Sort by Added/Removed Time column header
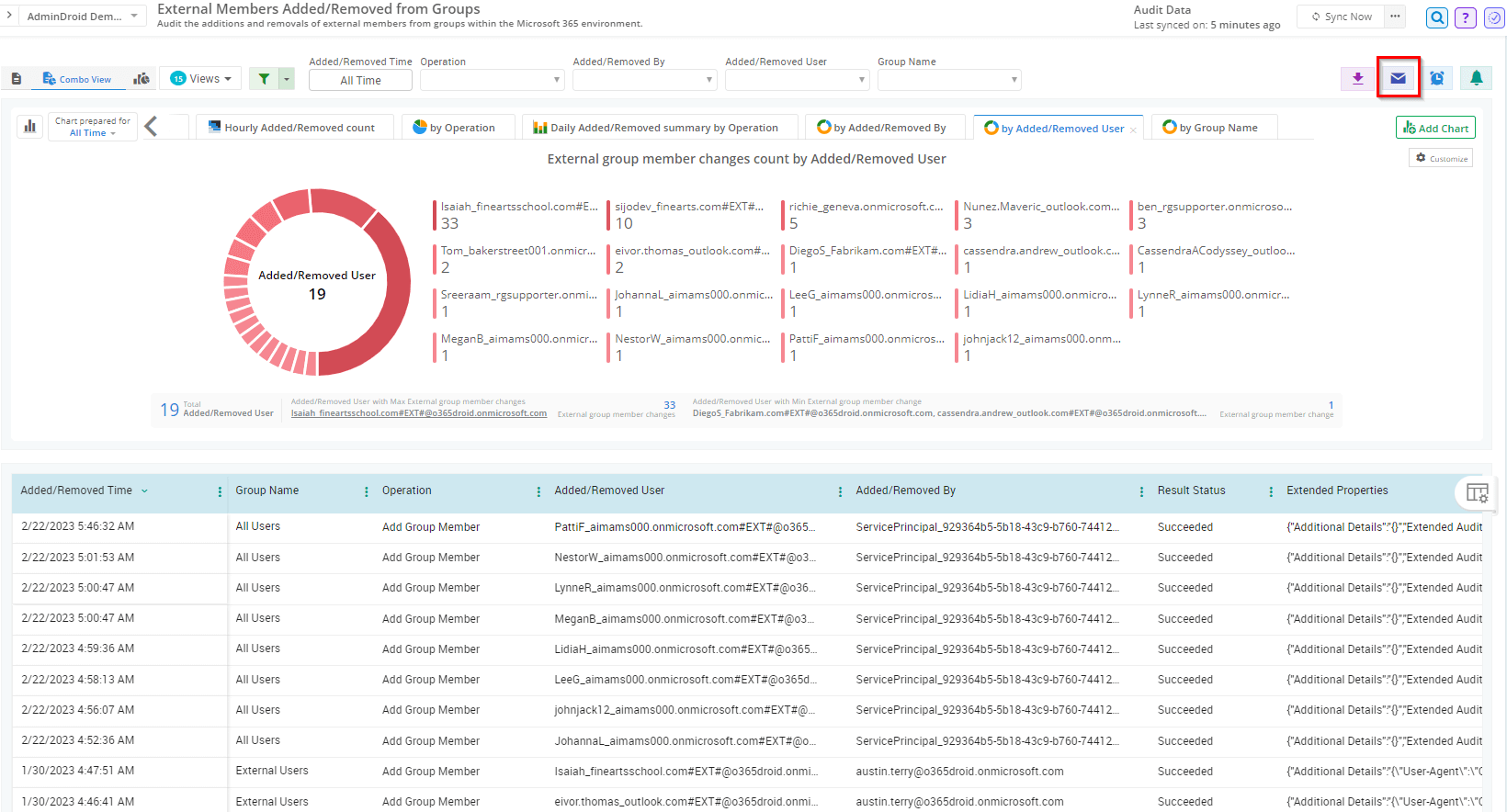This screenshot has height=812, width=1507. pos(76,491)
